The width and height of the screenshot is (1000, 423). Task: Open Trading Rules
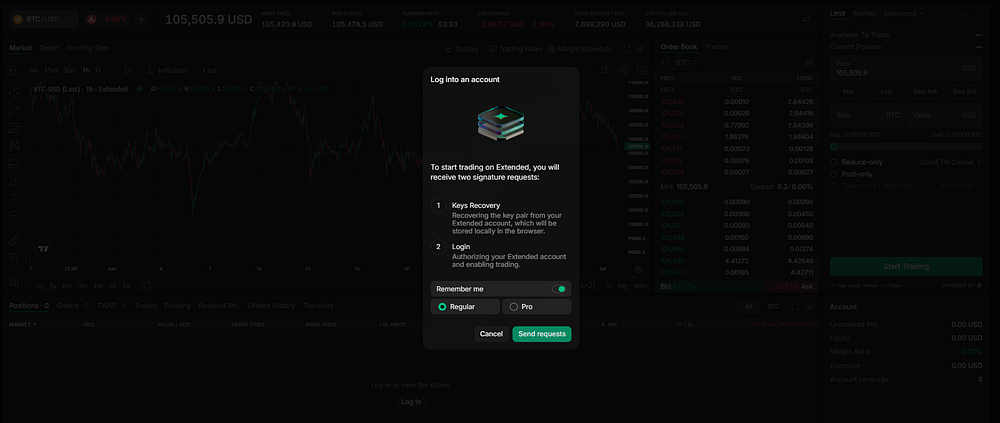click(x=516, y=49)
